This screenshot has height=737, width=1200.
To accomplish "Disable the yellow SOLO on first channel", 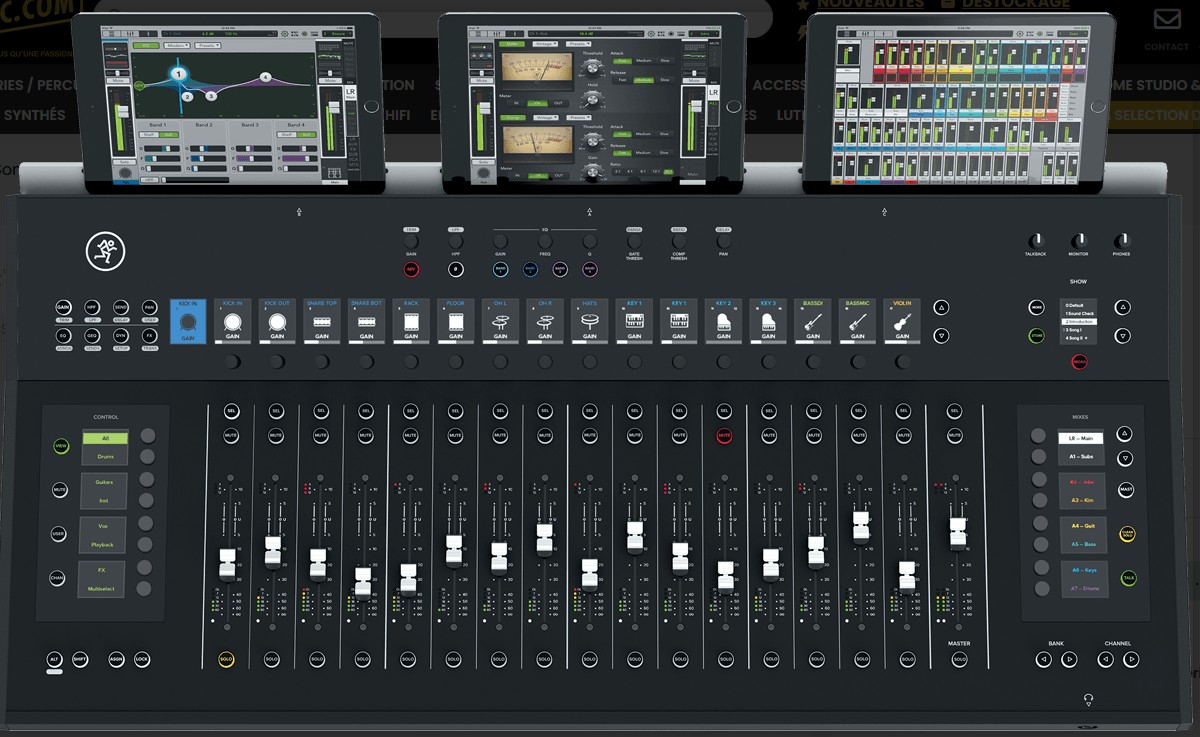I will (x=227, y=660).
